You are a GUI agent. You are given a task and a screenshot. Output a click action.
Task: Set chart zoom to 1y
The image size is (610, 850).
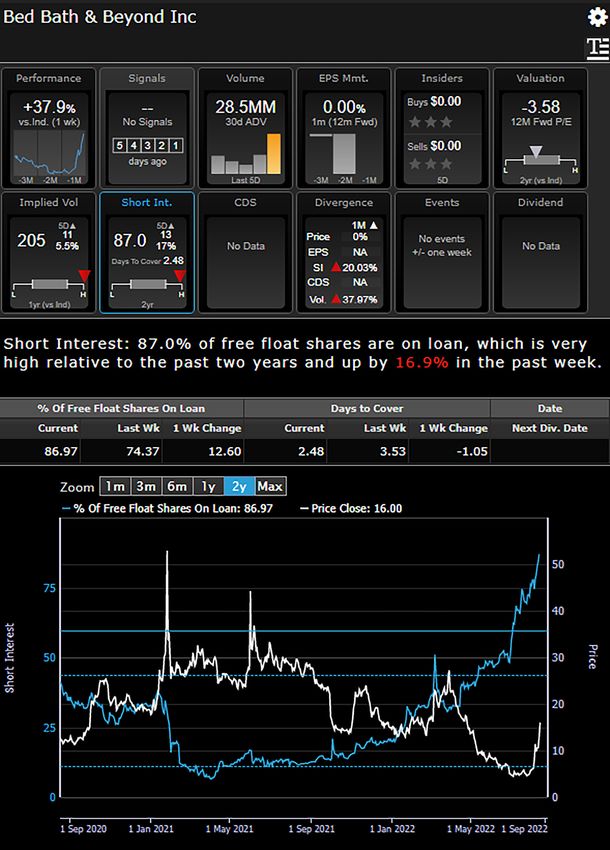point(208,486)
